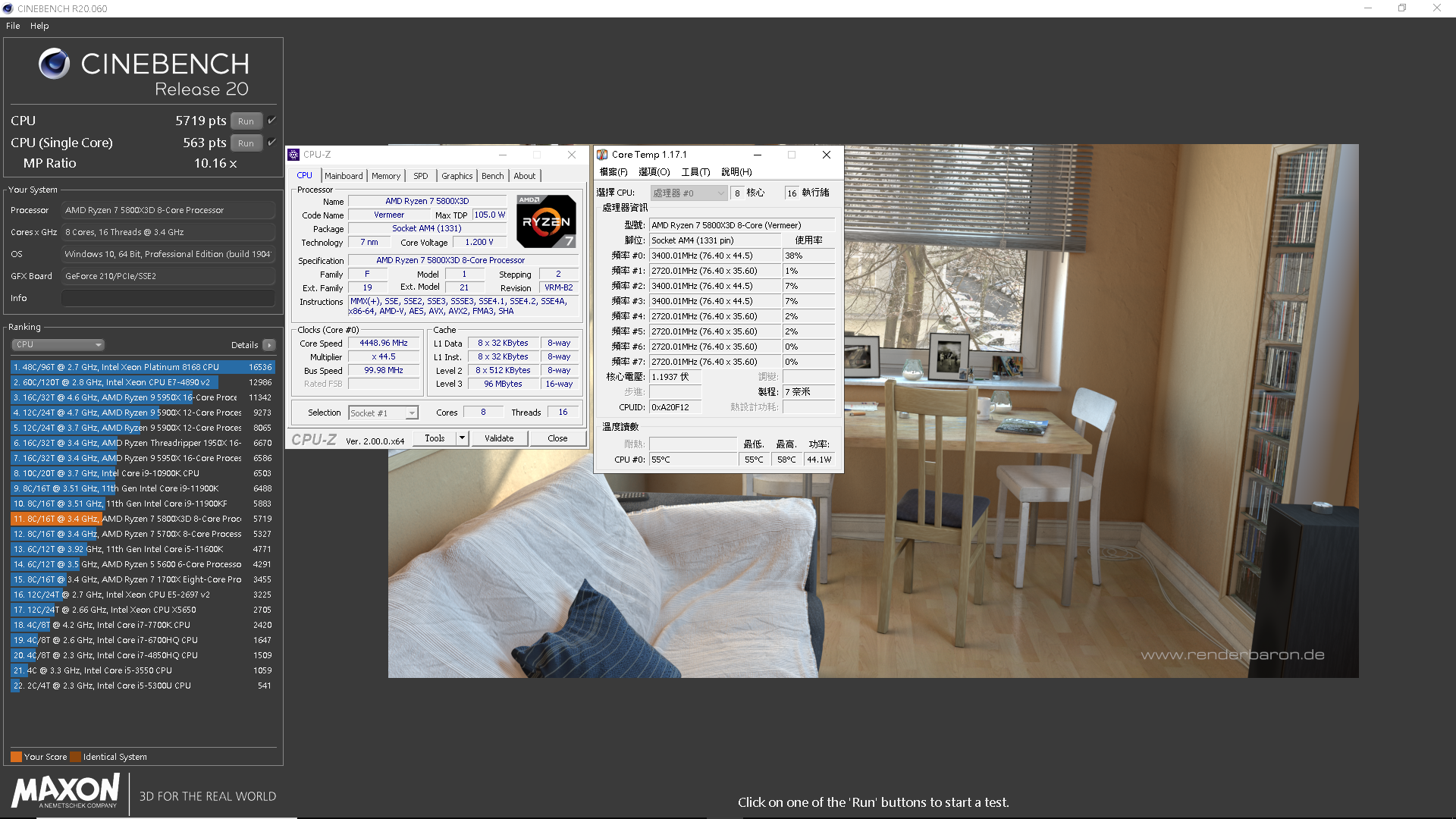The height and width of the screenshot is (819, 1456).
Task: Click the CPU-Z title bar icon
Action: (294, 155)
